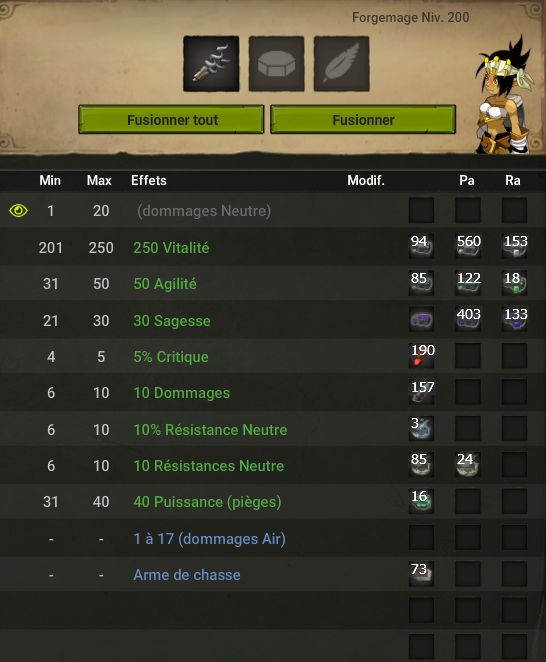Select the Résistances Neutre Pa rune with quantity 24

click(468, 465)
